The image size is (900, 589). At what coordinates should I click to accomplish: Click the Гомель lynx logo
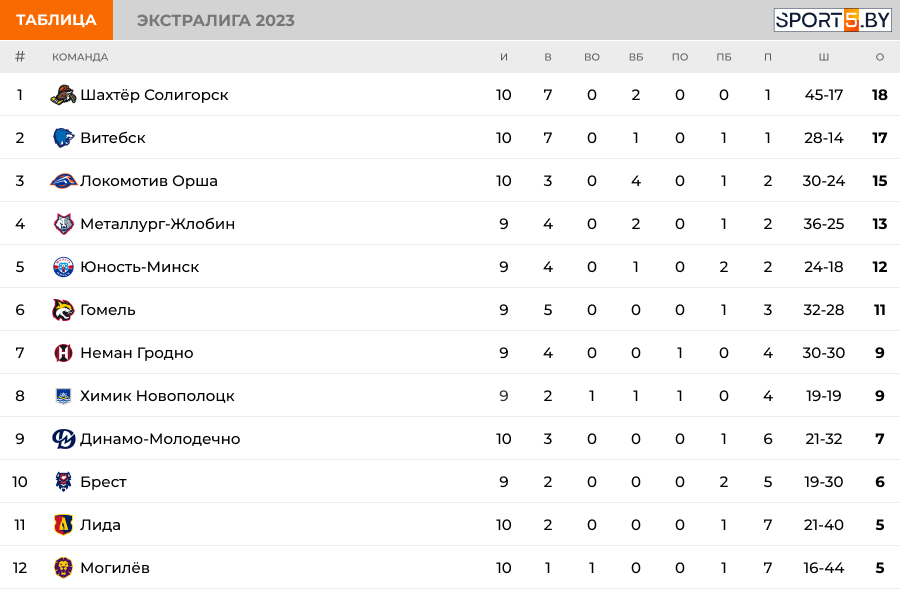pyautogui.click(x=63, y=310)
